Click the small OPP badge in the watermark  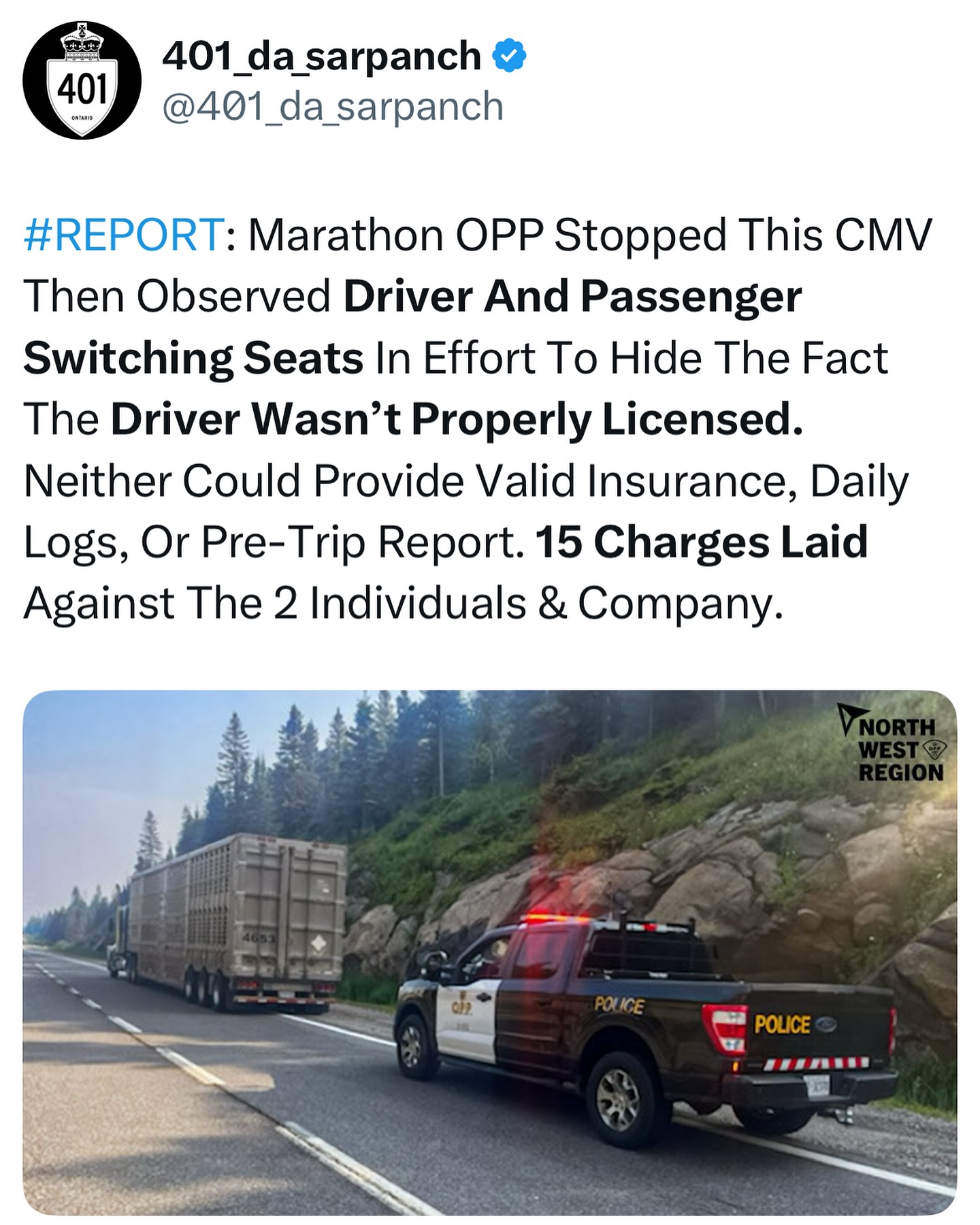click(936, 750)
